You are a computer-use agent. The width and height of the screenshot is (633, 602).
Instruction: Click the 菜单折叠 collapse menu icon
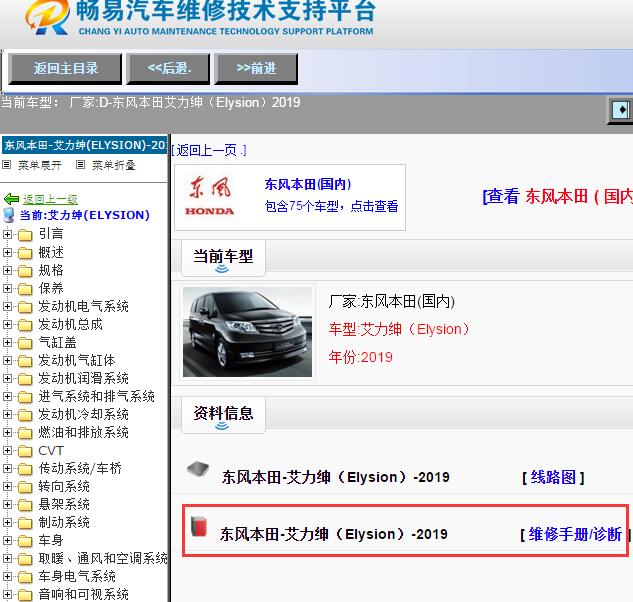(x=80, y=164)
